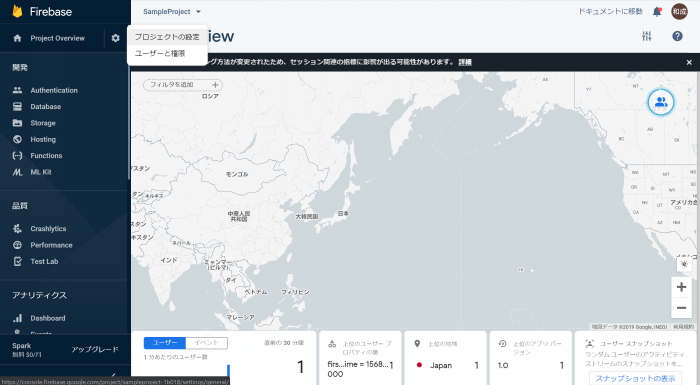700x385 pixels.
Task: Click the Test Lab checklist icon
Action: [17, 261]
